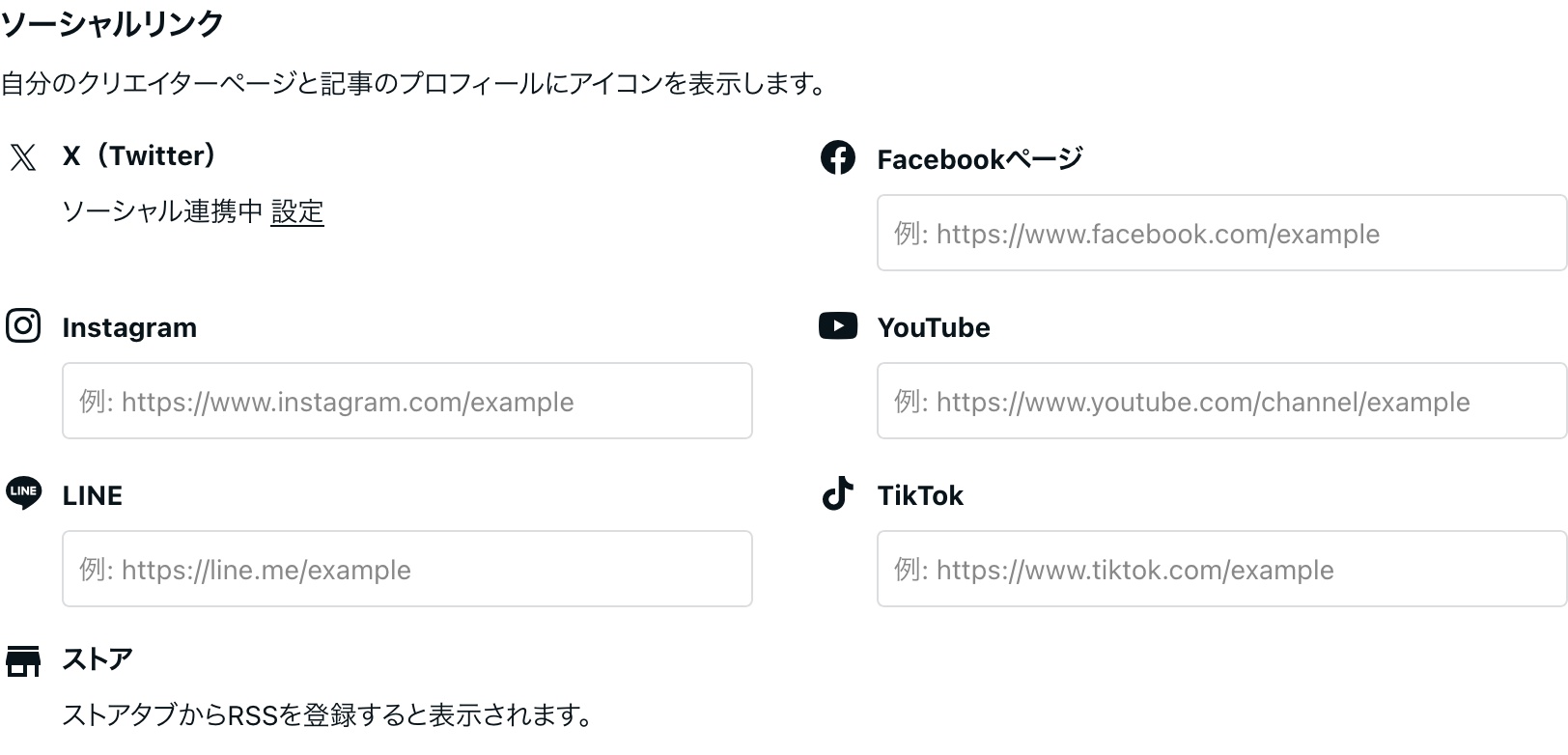Open the 設定 link for X integration
This screenshot has height=755, width=1568.
pyautogui.click(x=297, y=211)
